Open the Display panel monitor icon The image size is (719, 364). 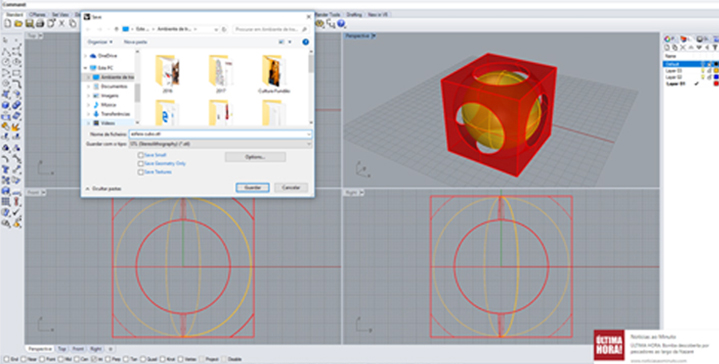[x=700, y=39]
